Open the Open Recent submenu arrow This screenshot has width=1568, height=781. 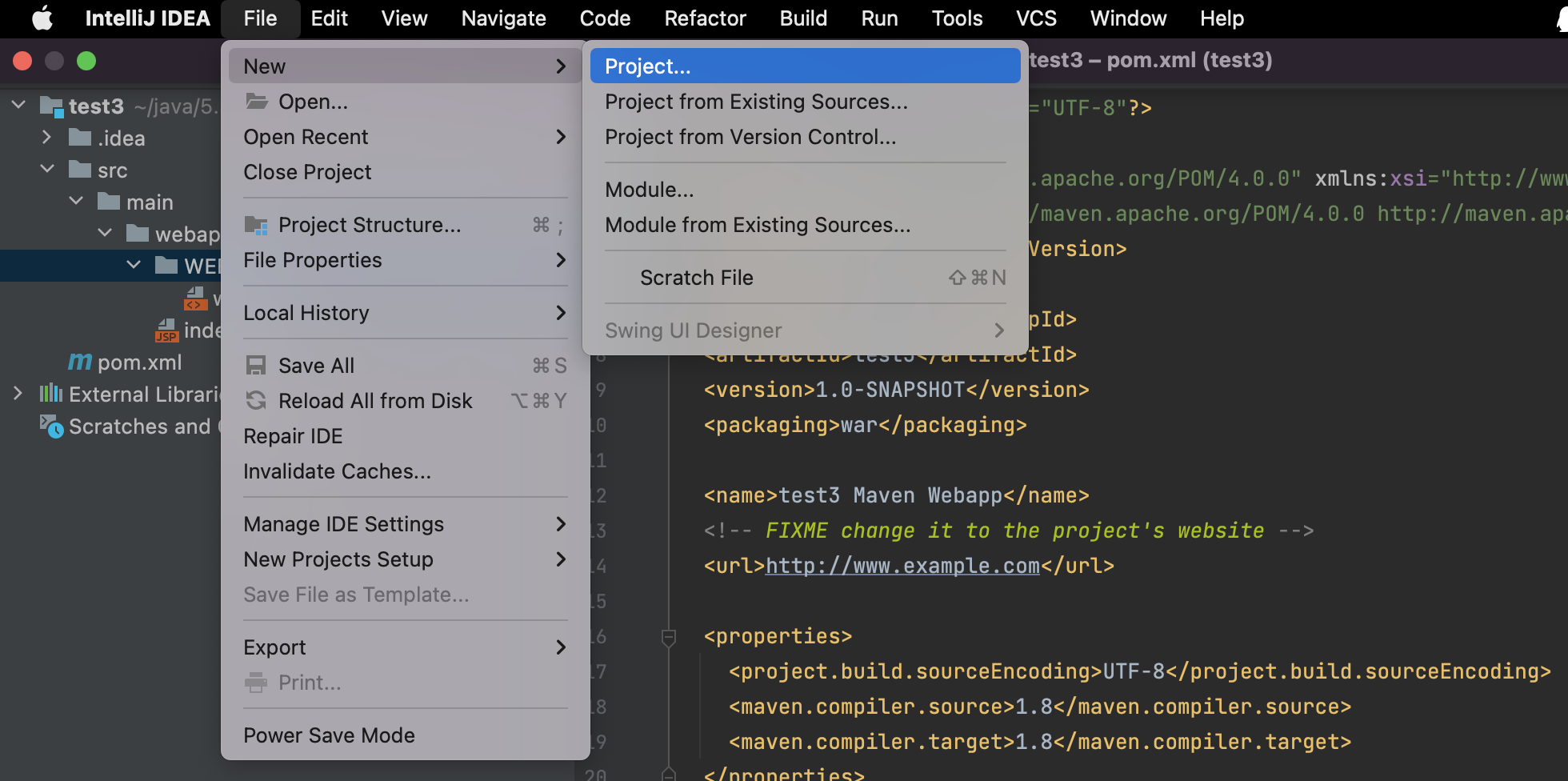[x=561, y=137]
